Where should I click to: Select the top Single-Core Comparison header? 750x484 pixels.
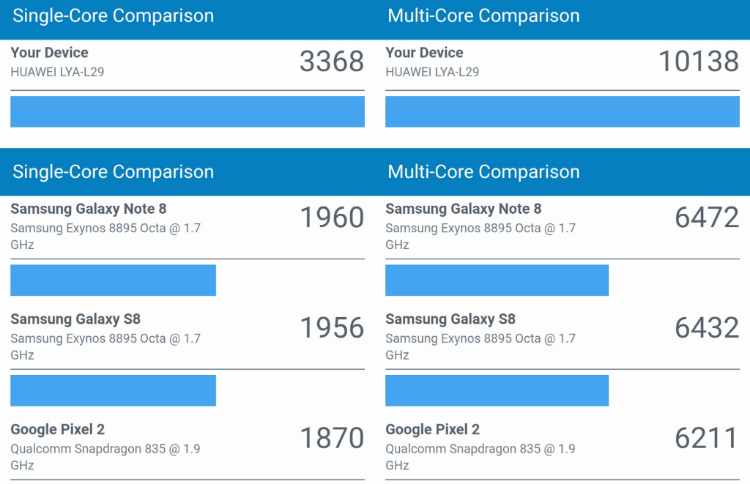[113, 16]
